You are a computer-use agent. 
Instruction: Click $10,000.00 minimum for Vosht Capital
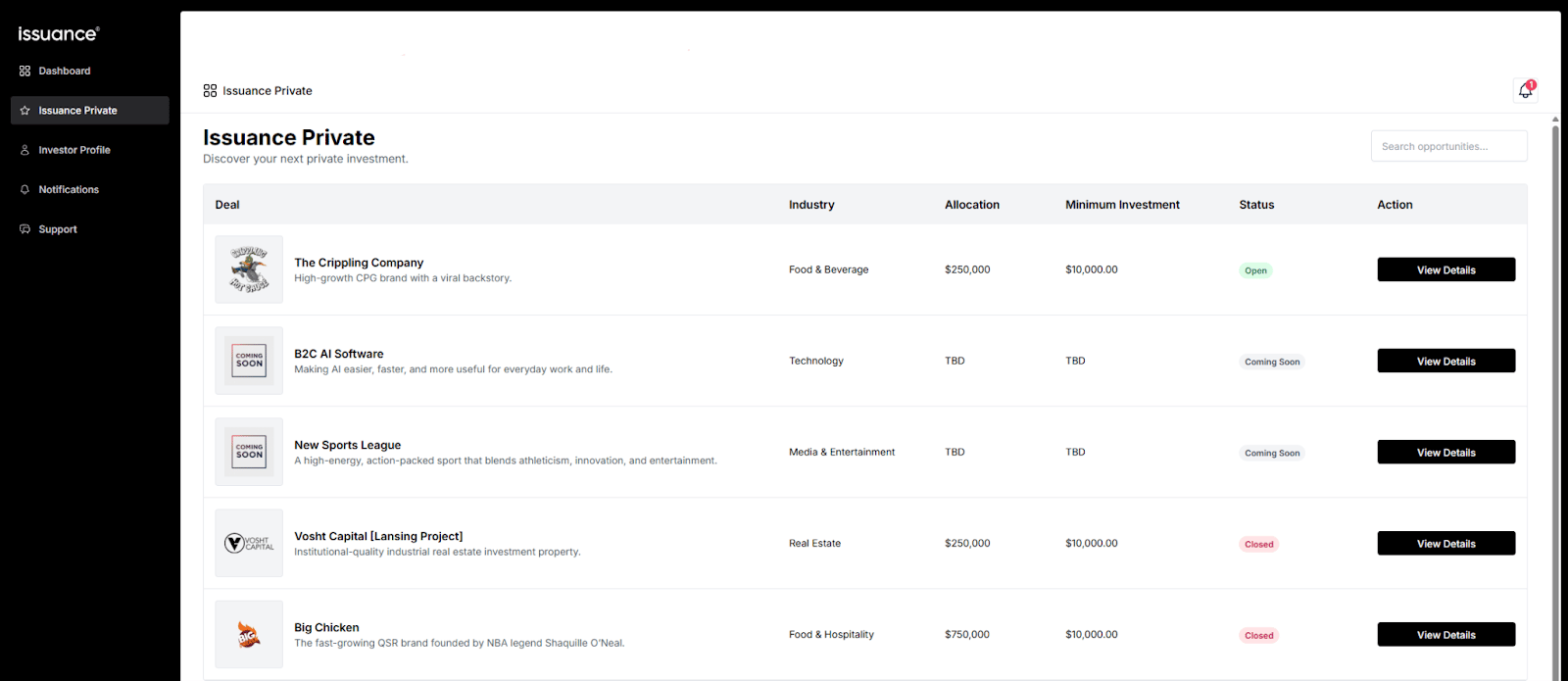pyautogui.click(x=1092, y=543)
